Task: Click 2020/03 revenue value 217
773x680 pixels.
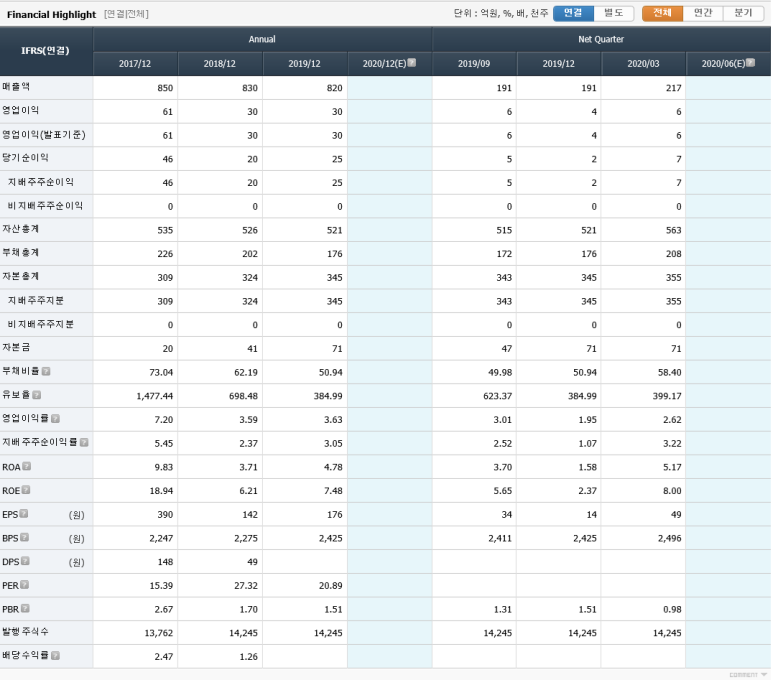Action: [x=673, y=88]
